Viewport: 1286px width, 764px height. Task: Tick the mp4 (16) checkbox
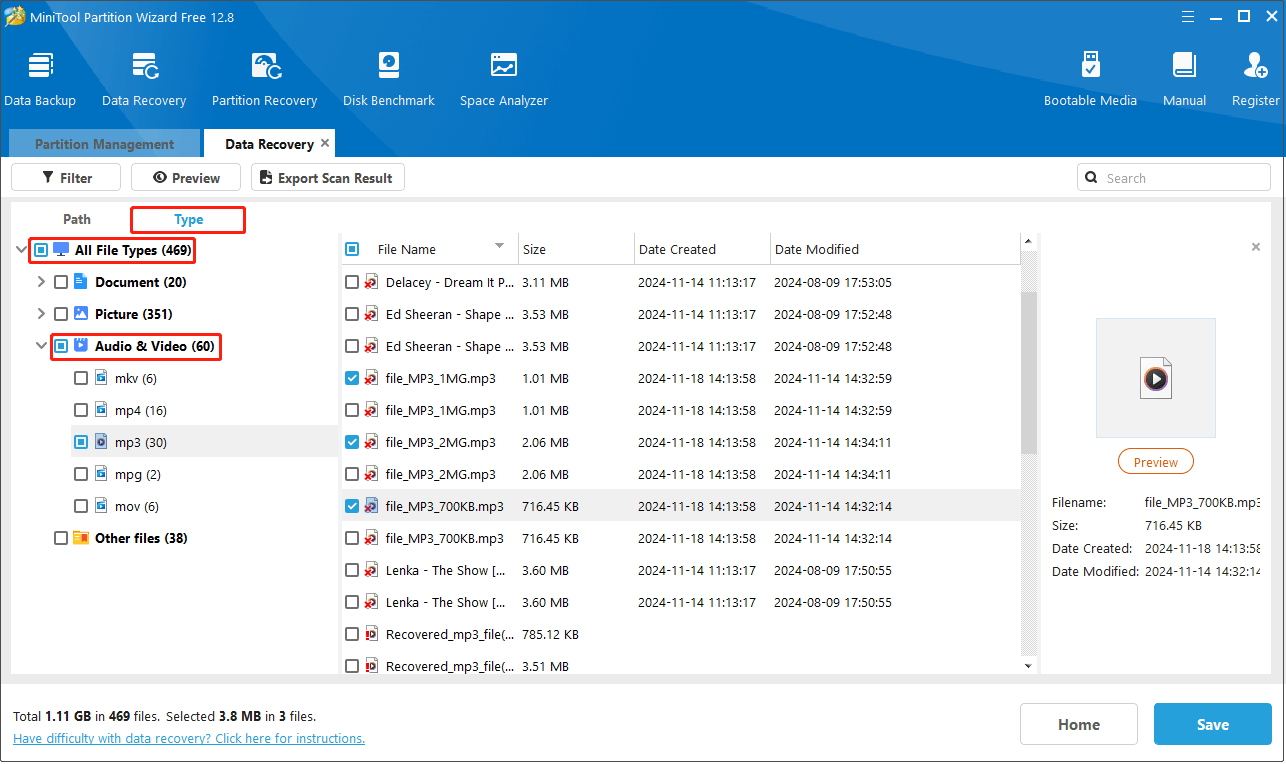pos(81,410)
